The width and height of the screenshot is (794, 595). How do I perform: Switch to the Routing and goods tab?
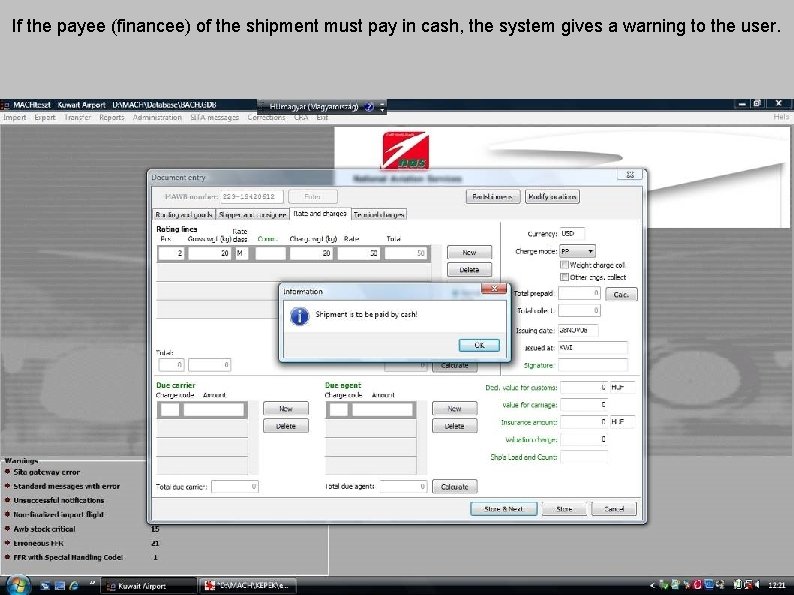tap(184, 215)
